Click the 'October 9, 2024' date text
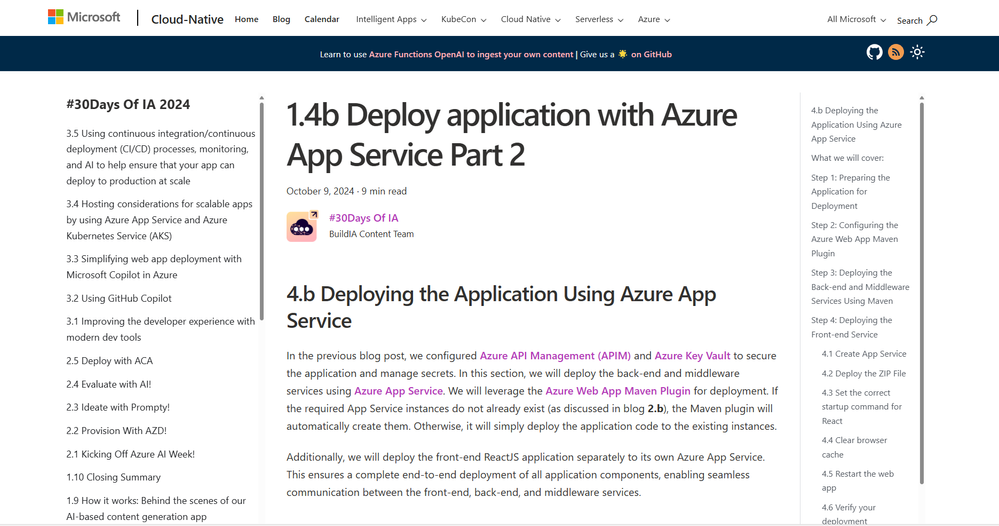Viewport: 999px width, 526px height. pyautogui.click(x=320, y=191)
